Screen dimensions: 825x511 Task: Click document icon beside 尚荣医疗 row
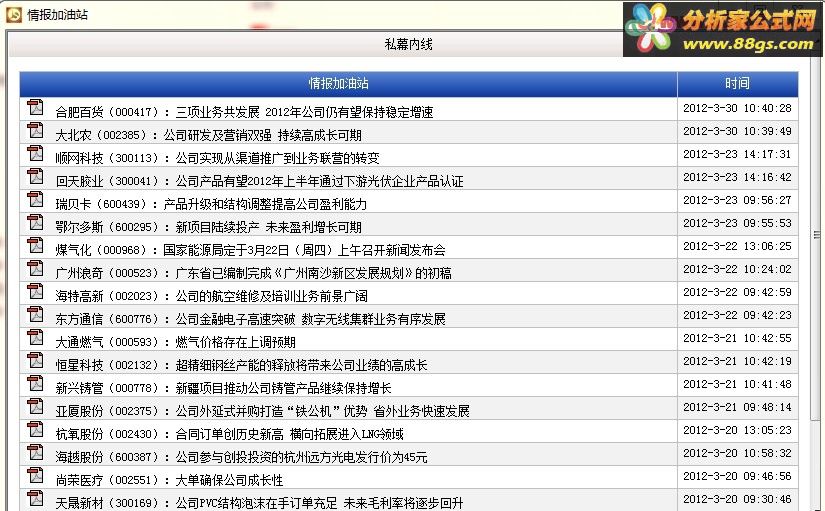[35, 475]
